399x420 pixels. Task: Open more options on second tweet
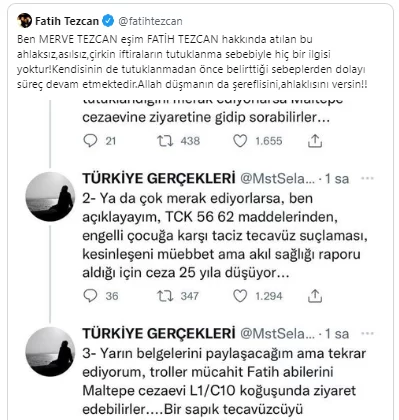pos(367,179)
